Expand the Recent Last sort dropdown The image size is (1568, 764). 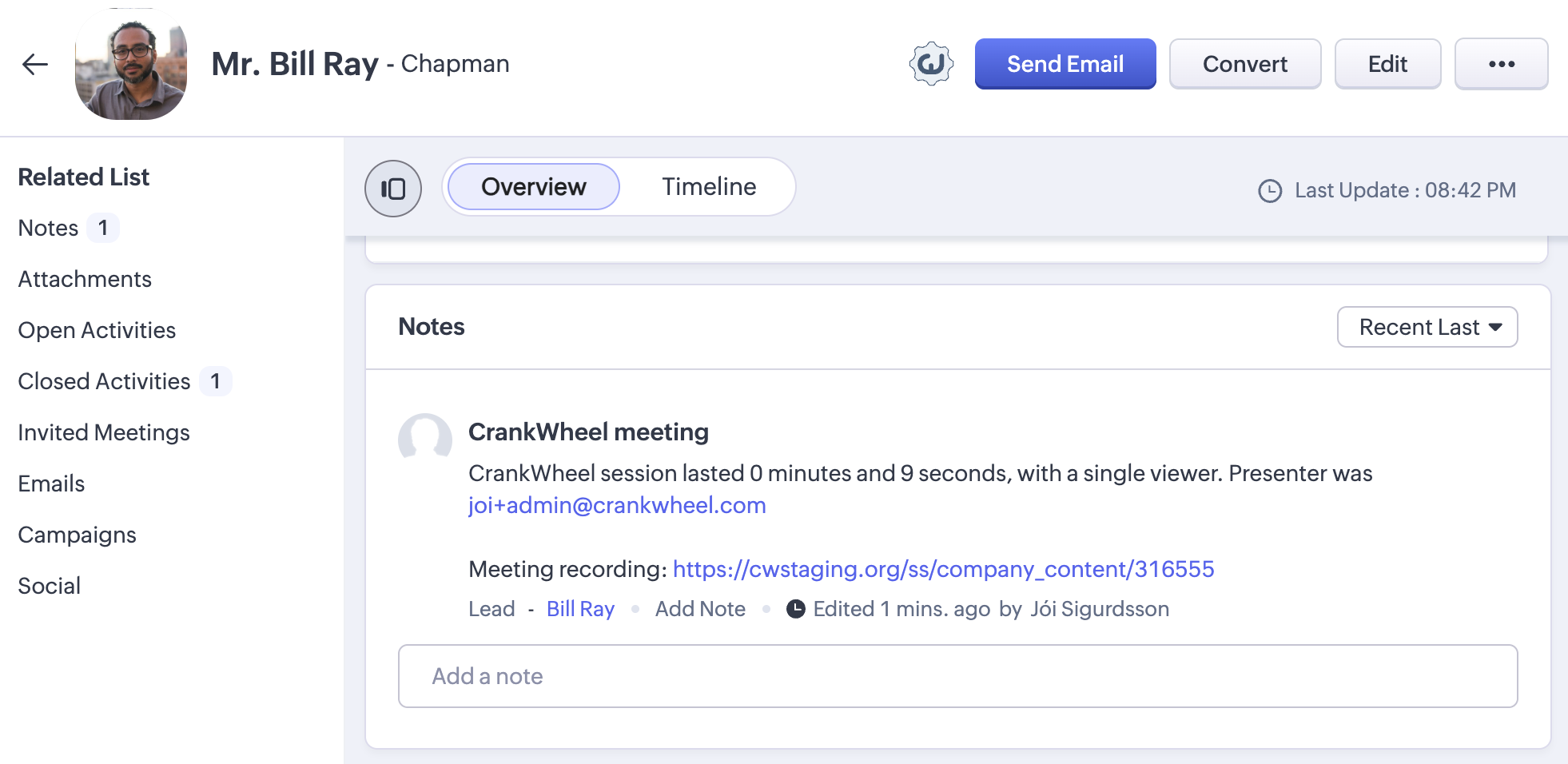coord(1427,327)
